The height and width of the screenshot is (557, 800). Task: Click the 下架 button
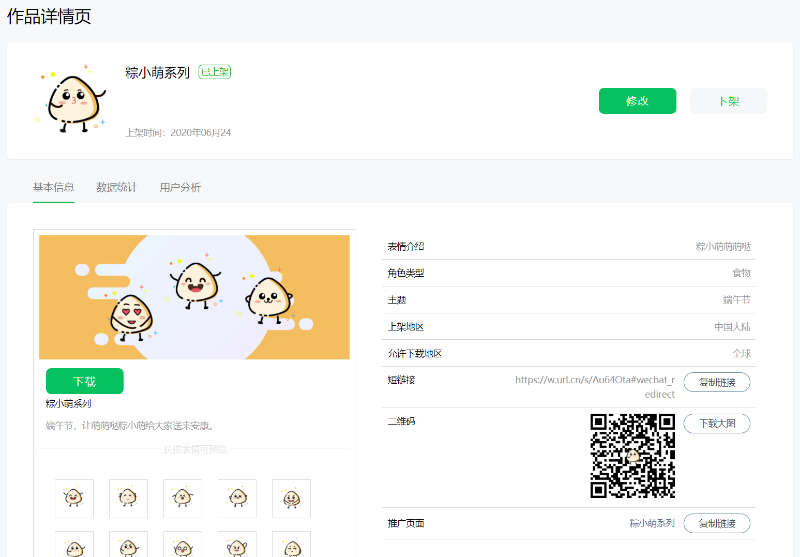pyautogui.click(x=728, y=101)
